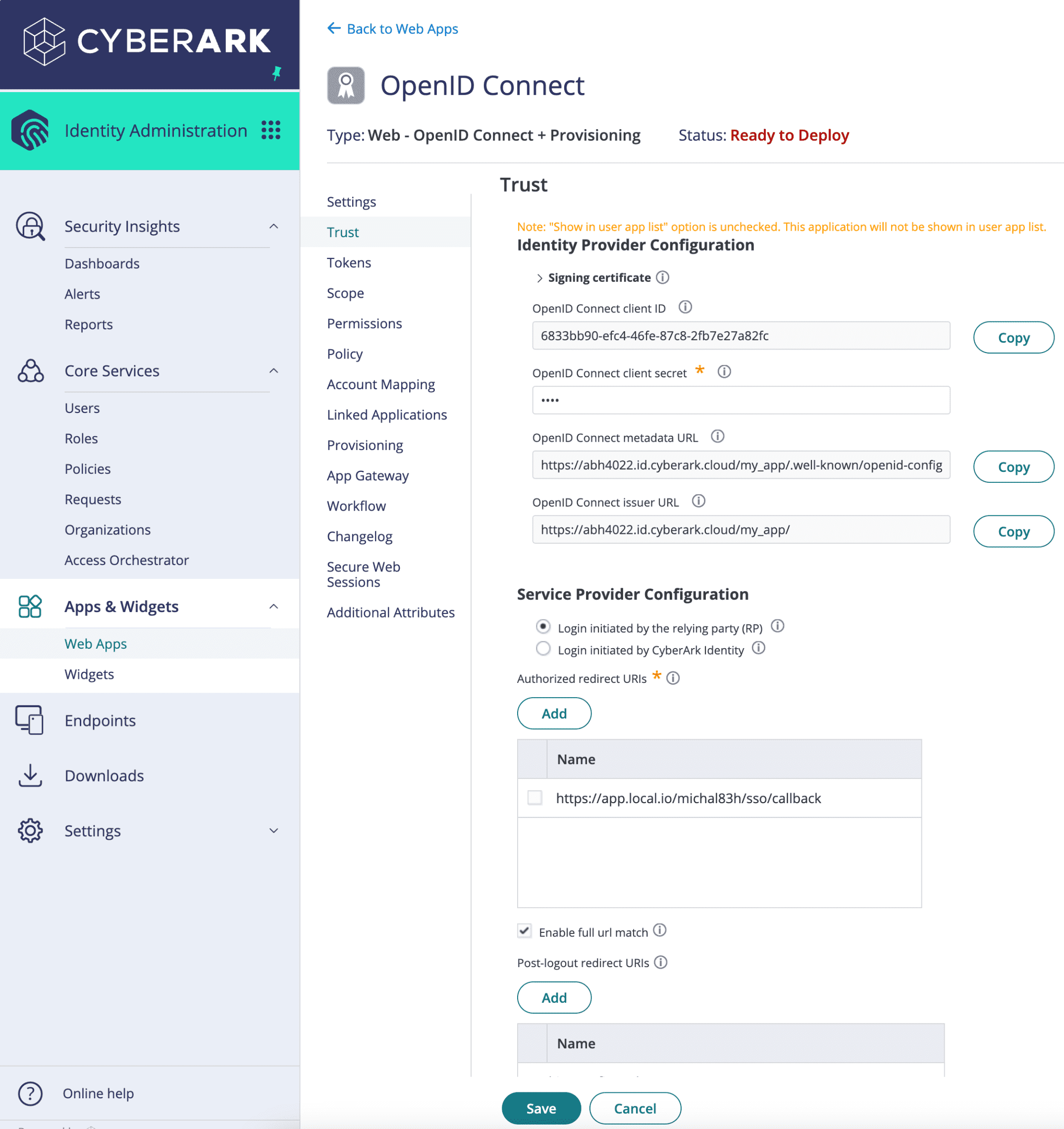Collapse the Core Services menu
Viewport: 1064px width, 1129px height.
click(274, 371)
